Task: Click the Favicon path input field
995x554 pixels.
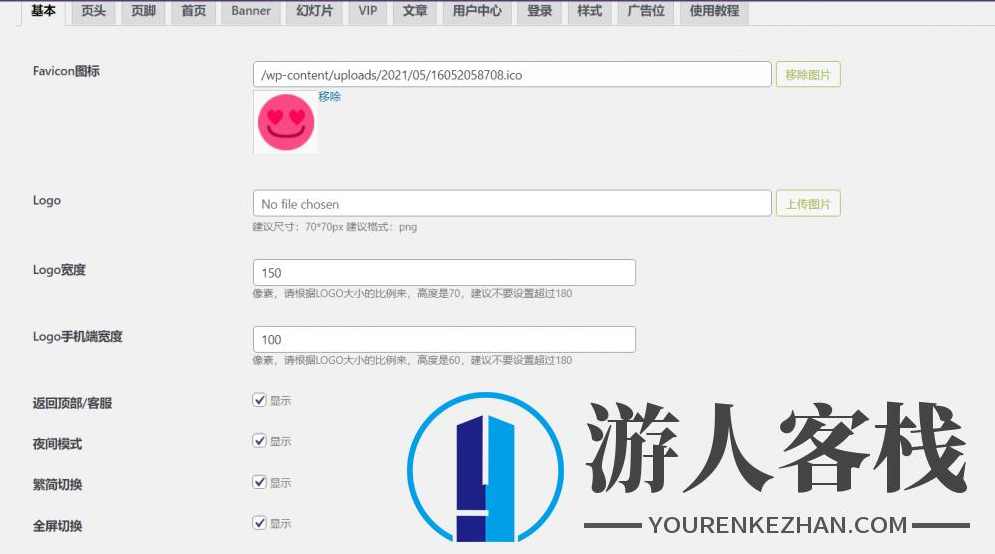Action: [x=512, y=74]
